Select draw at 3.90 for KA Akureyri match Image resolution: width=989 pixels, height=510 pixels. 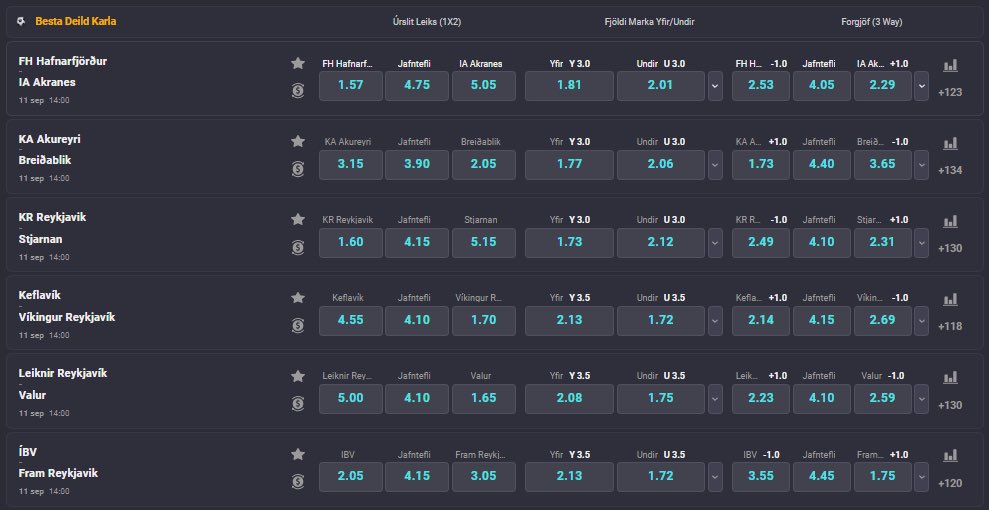point(417,165)
